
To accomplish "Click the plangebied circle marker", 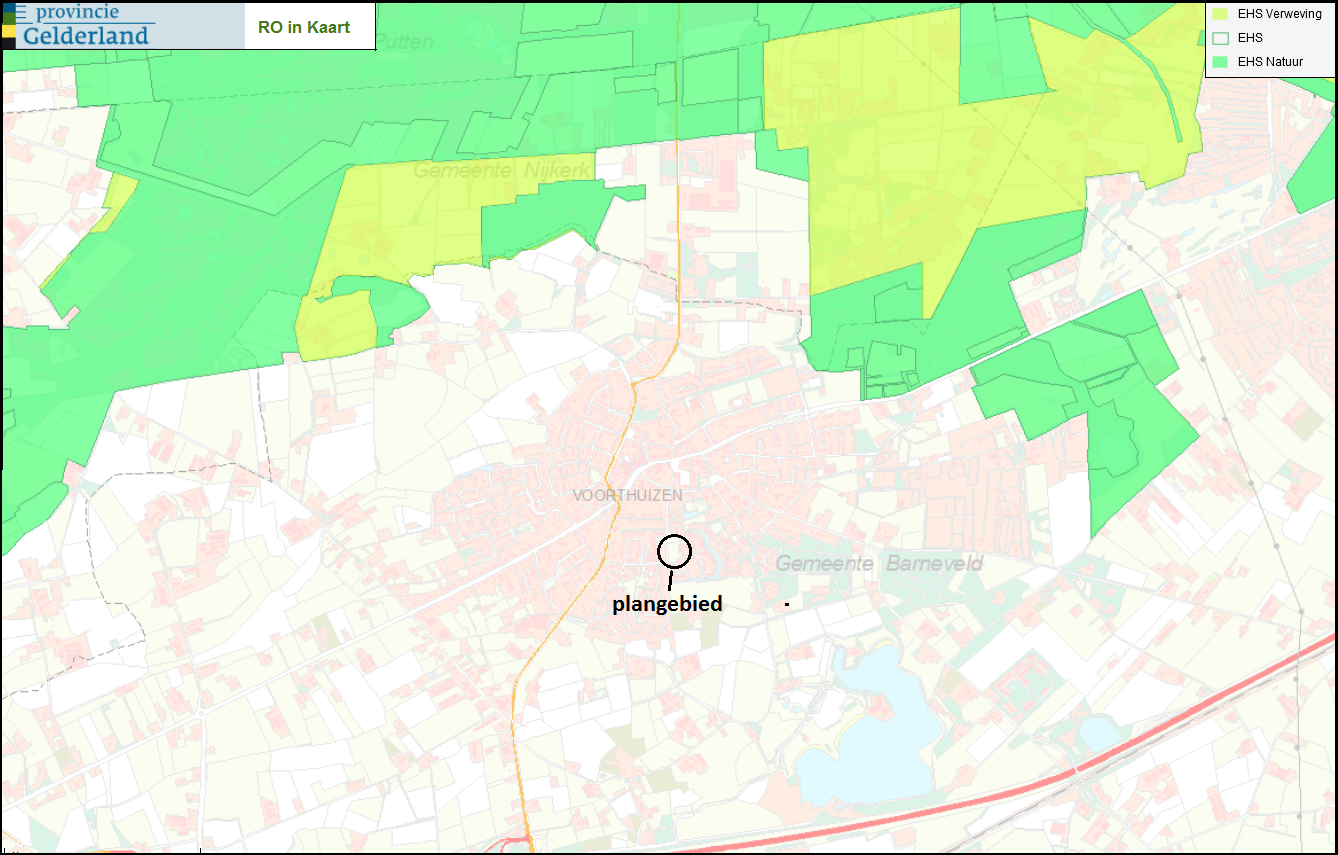I will 675,550.
